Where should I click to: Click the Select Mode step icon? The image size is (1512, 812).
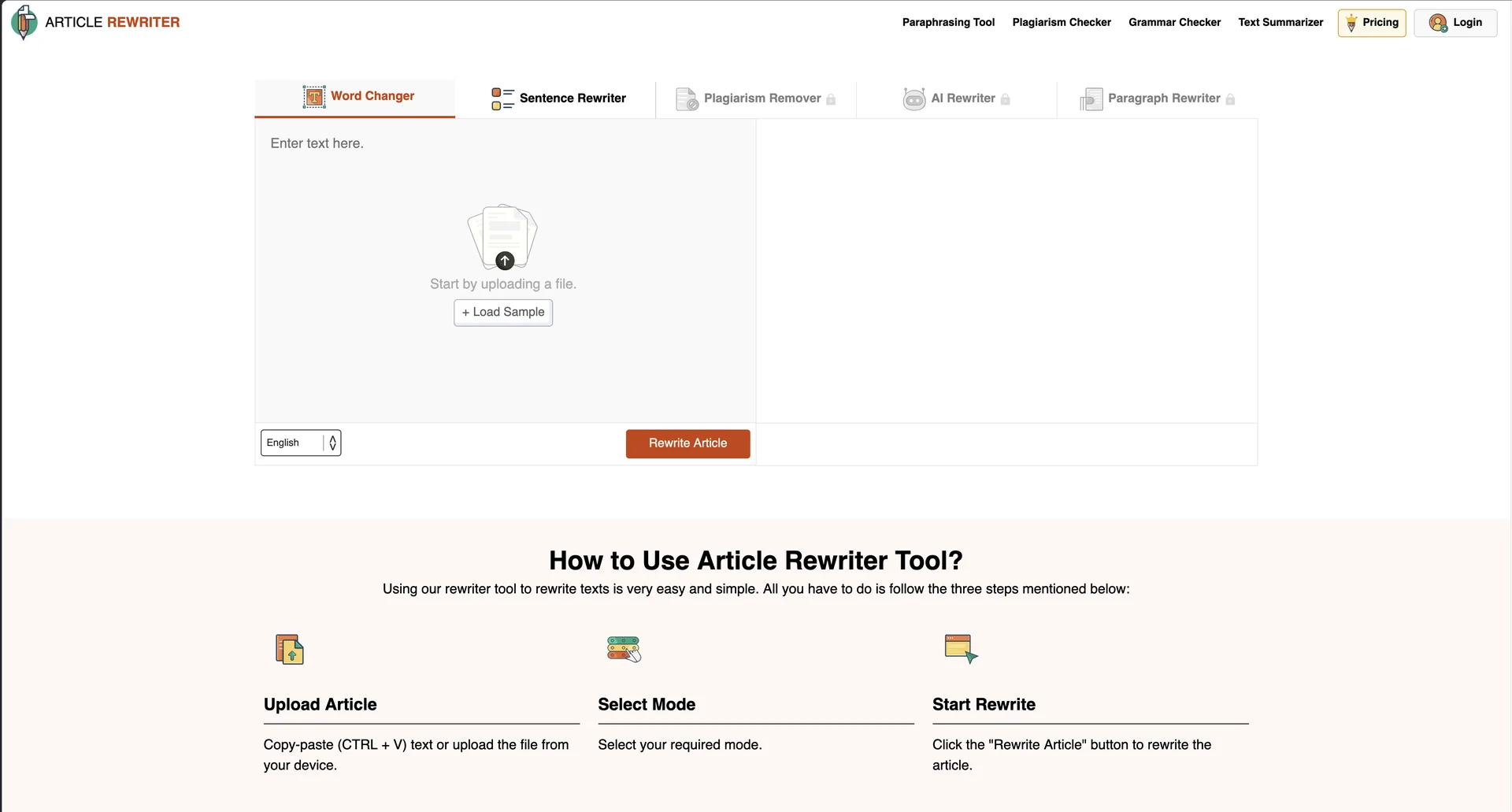(x=624, y=649)
